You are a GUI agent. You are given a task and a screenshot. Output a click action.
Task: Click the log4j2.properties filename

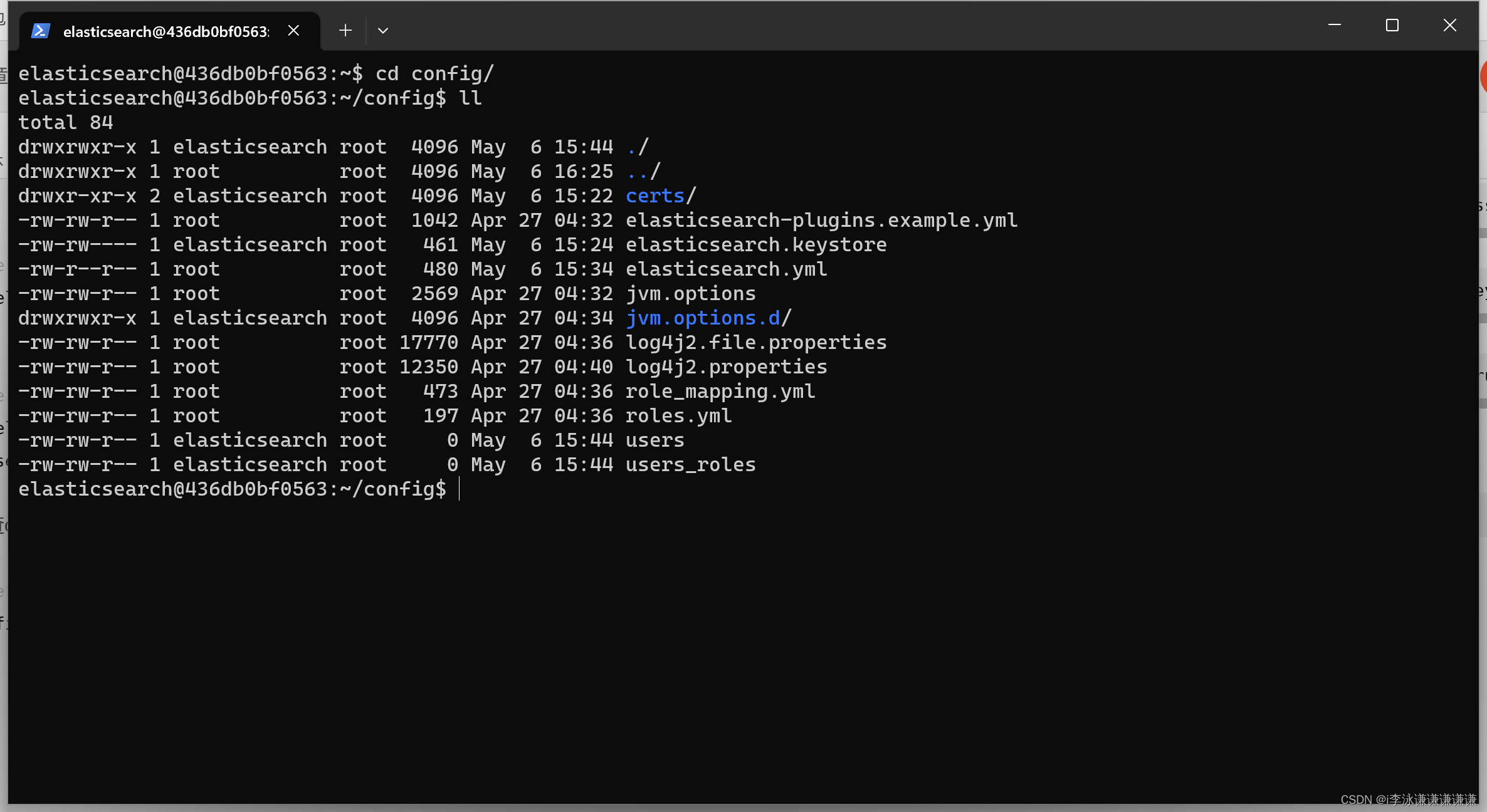pyautogui.click(x=726, y=367)
